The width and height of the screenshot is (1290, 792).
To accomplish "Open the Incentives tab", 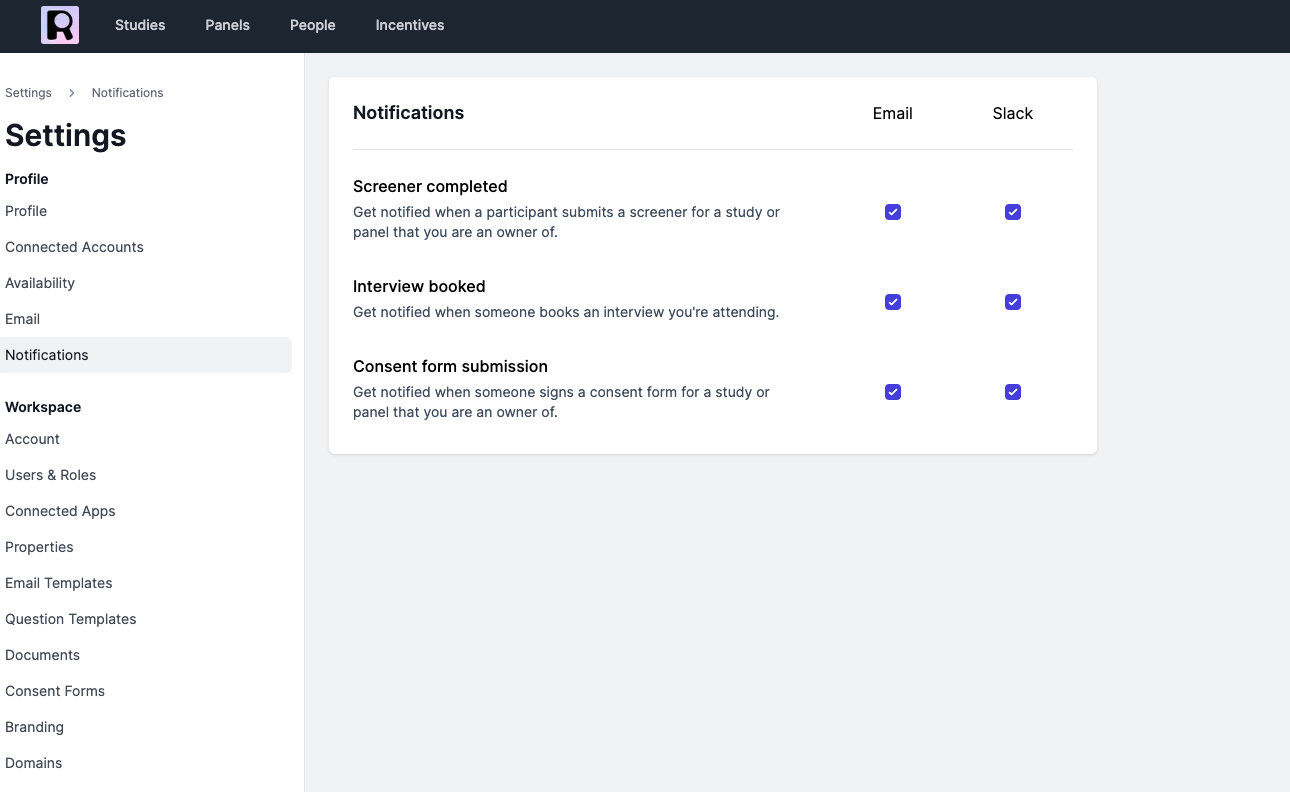I will click(x=410, y=25).
